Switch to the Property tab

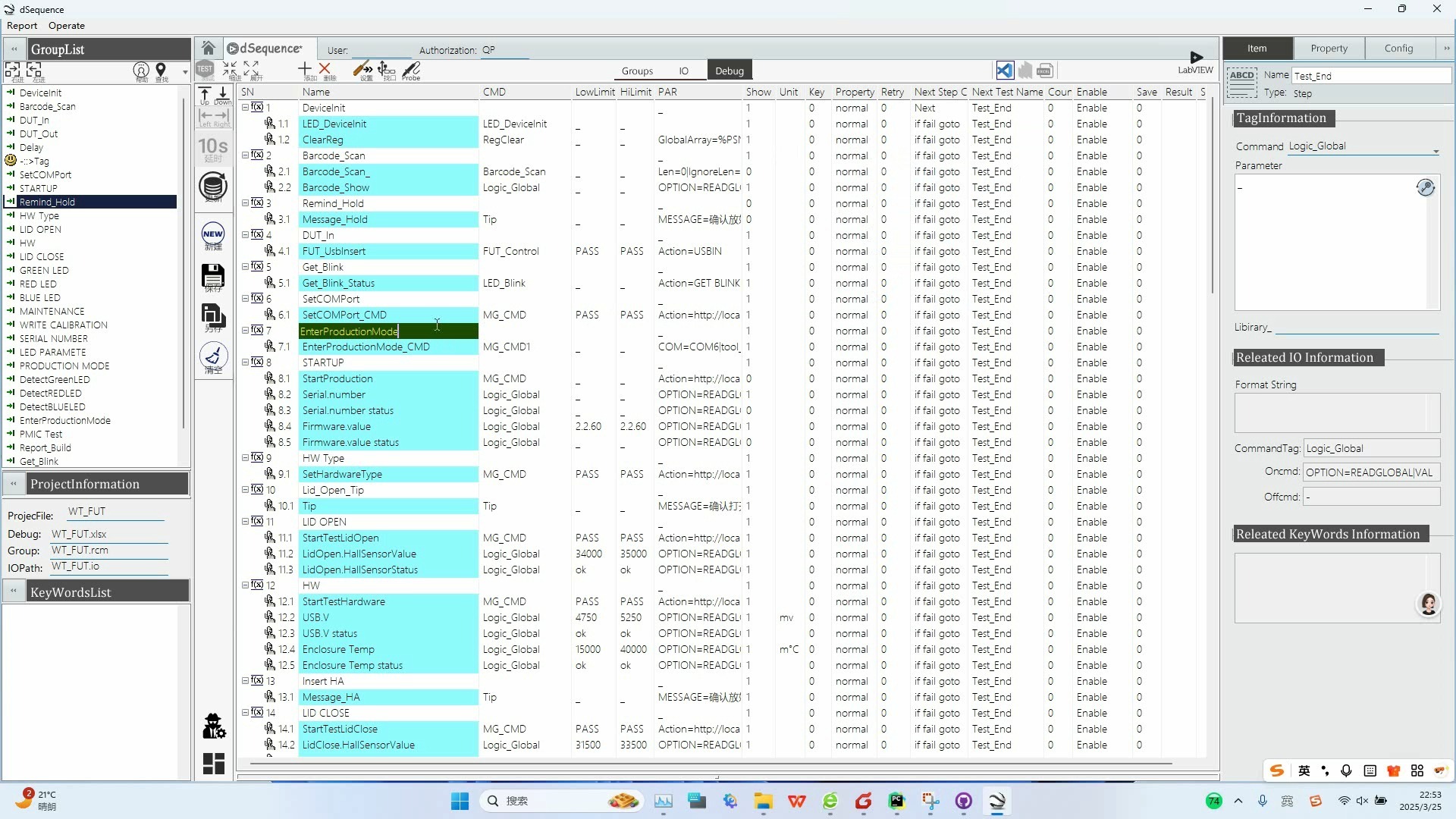click(x=1329, y=48)
